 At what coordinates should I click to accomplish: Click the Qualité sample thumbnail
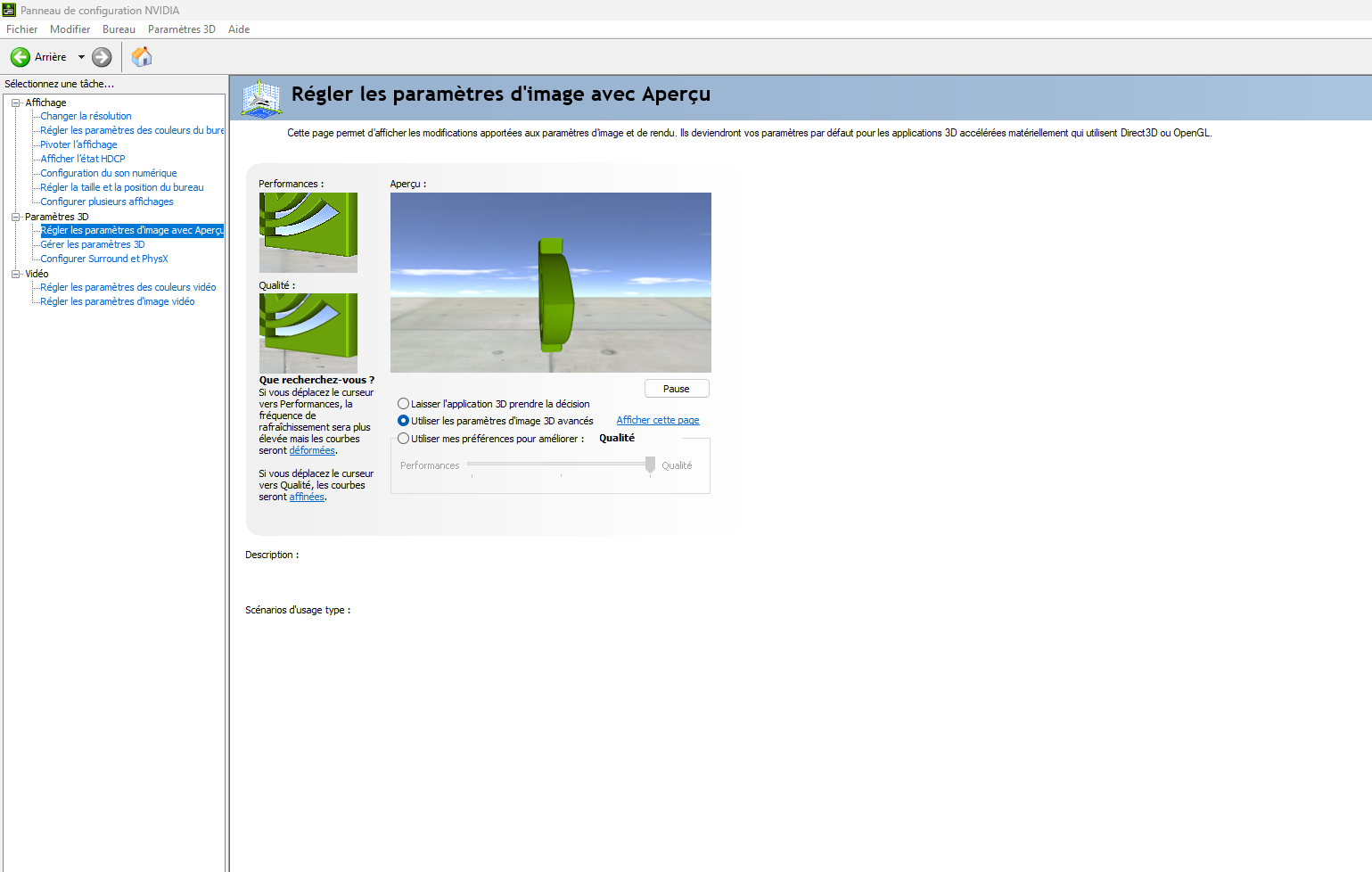[x=308, y=333]
